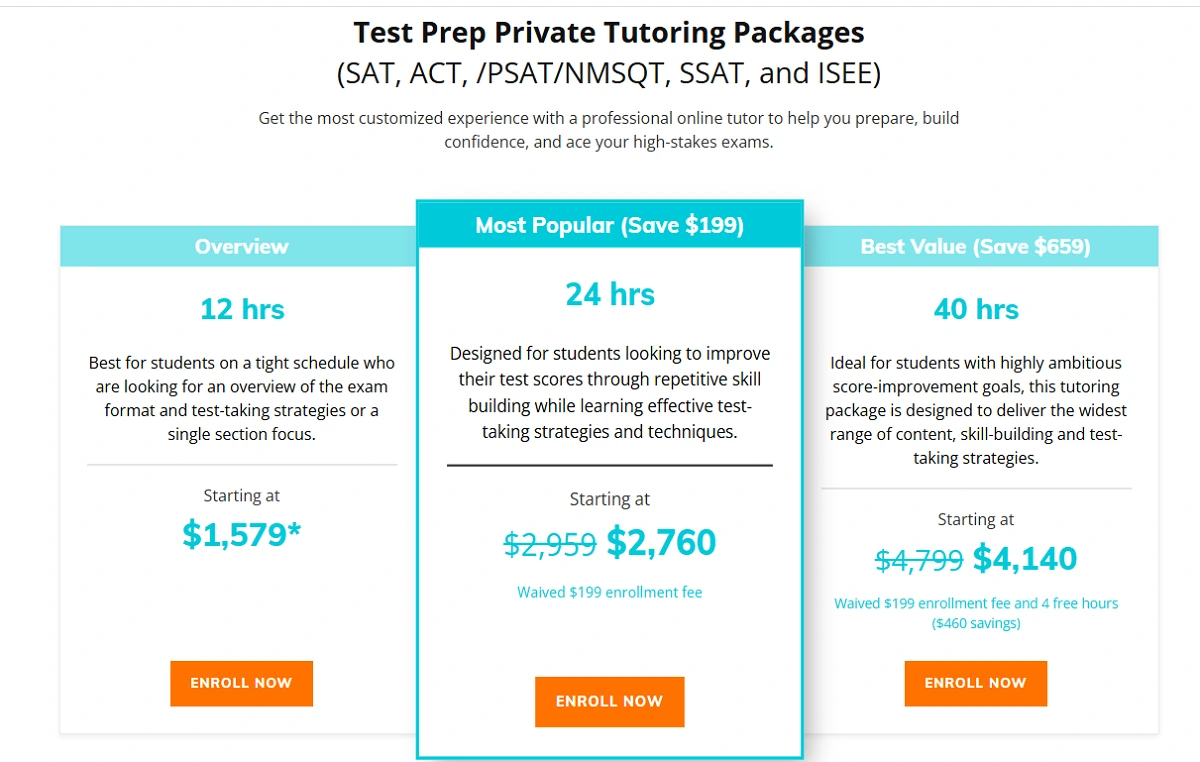Click the $1,579* starting price
The height and width of the screenshot is (762, 1200).
(x=241, y=535)
